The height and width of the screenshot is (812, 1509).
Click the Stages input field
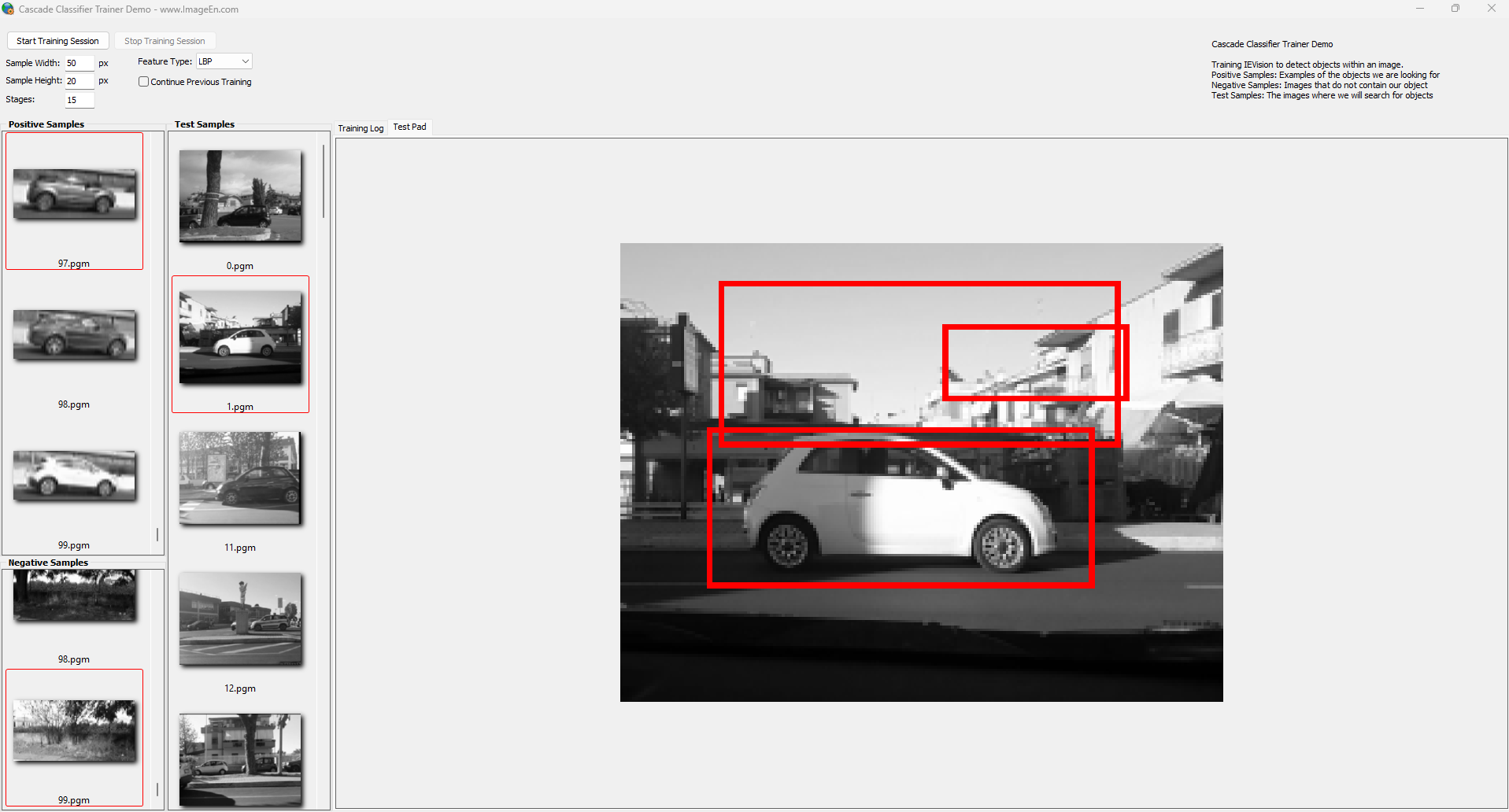80,100
